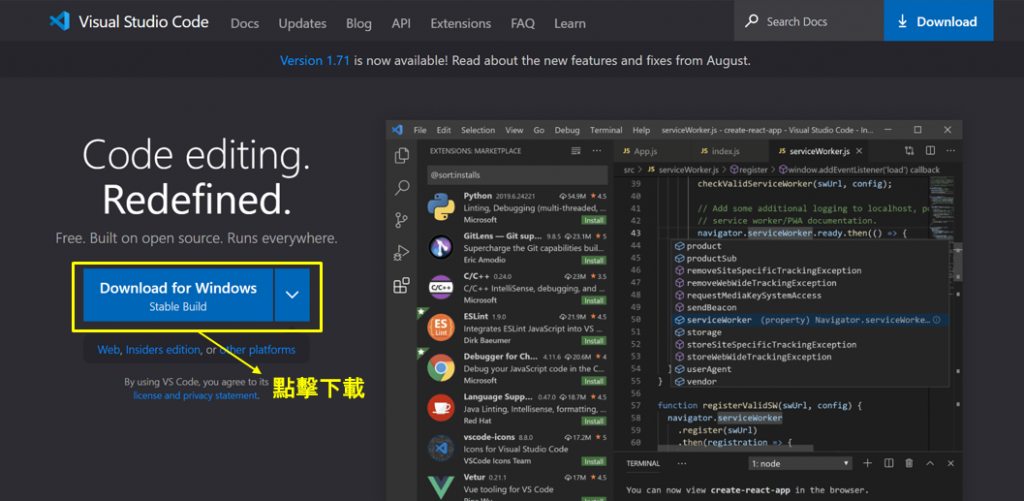This screenshot has height=501, width=1024.
Task: Click the marketplace filter list icon
Action: click(x=575, y=150)
